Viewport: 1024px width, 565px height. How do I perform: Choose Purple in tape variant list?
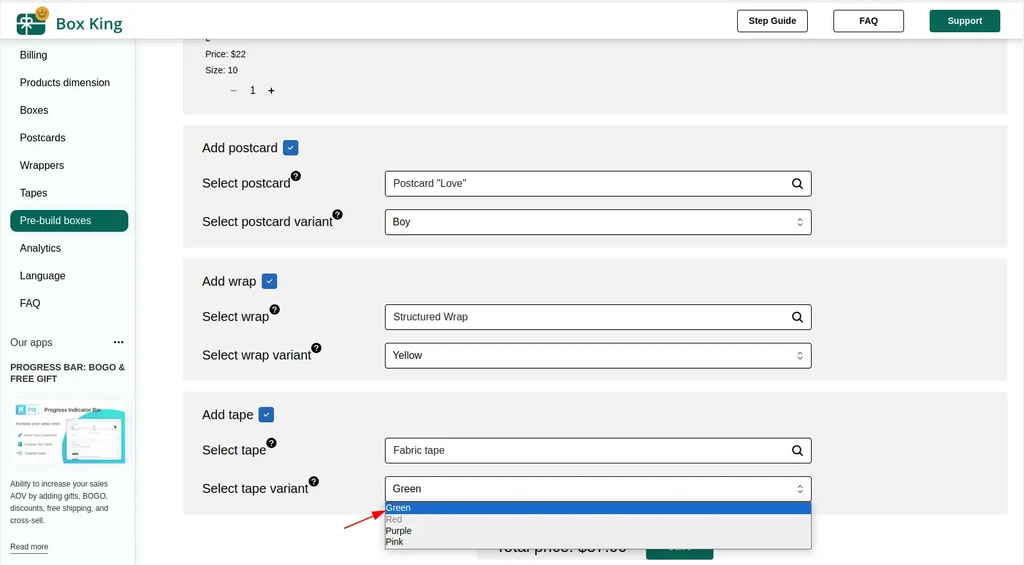click(598, 530)
